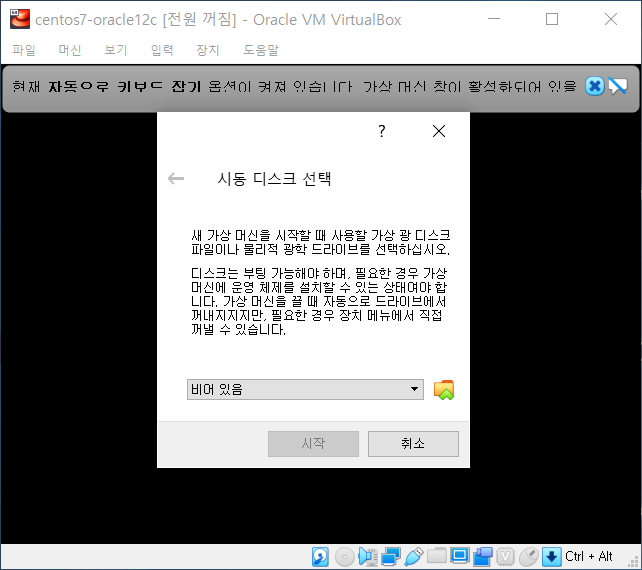
Task: Open the 입력 menu
Action: [162, 50]
